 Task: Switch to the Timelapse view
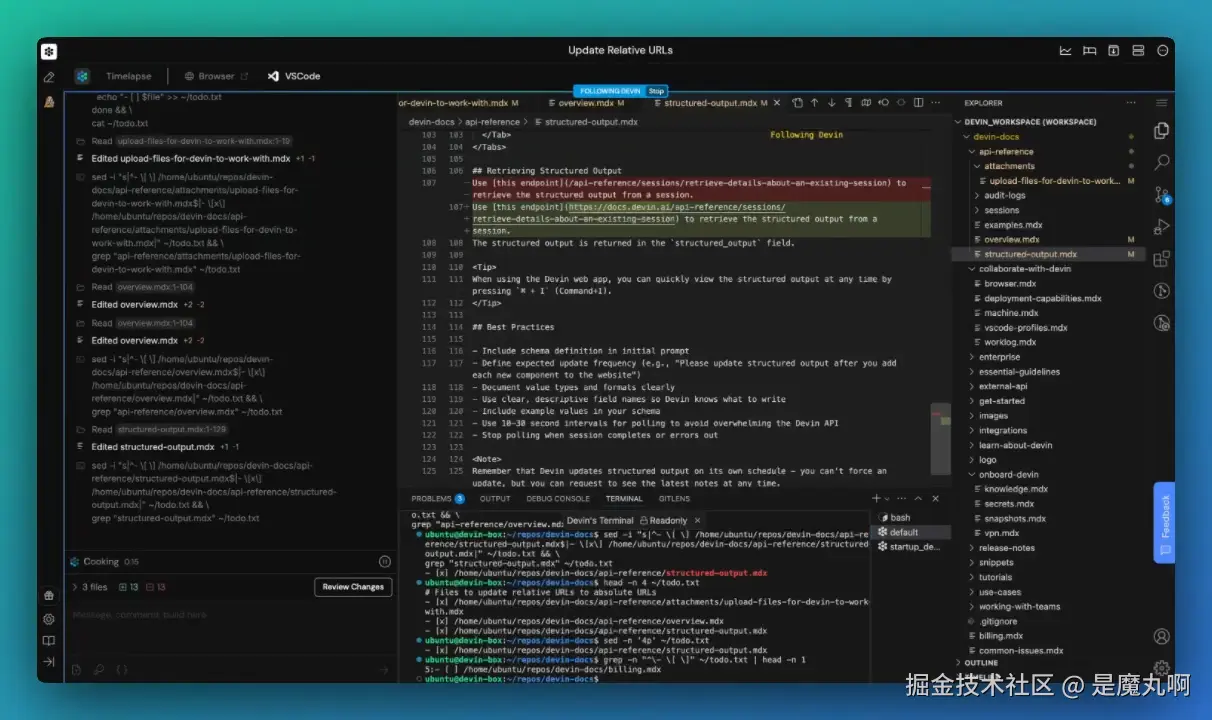coord(129,76)
